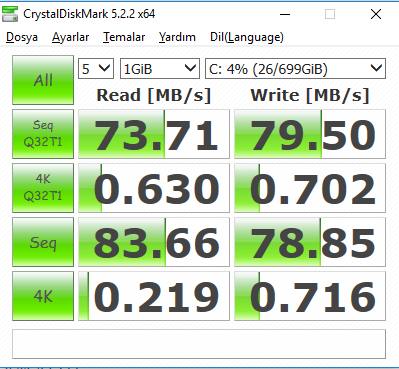Run the plain Seq benchmark

point(43,242)
